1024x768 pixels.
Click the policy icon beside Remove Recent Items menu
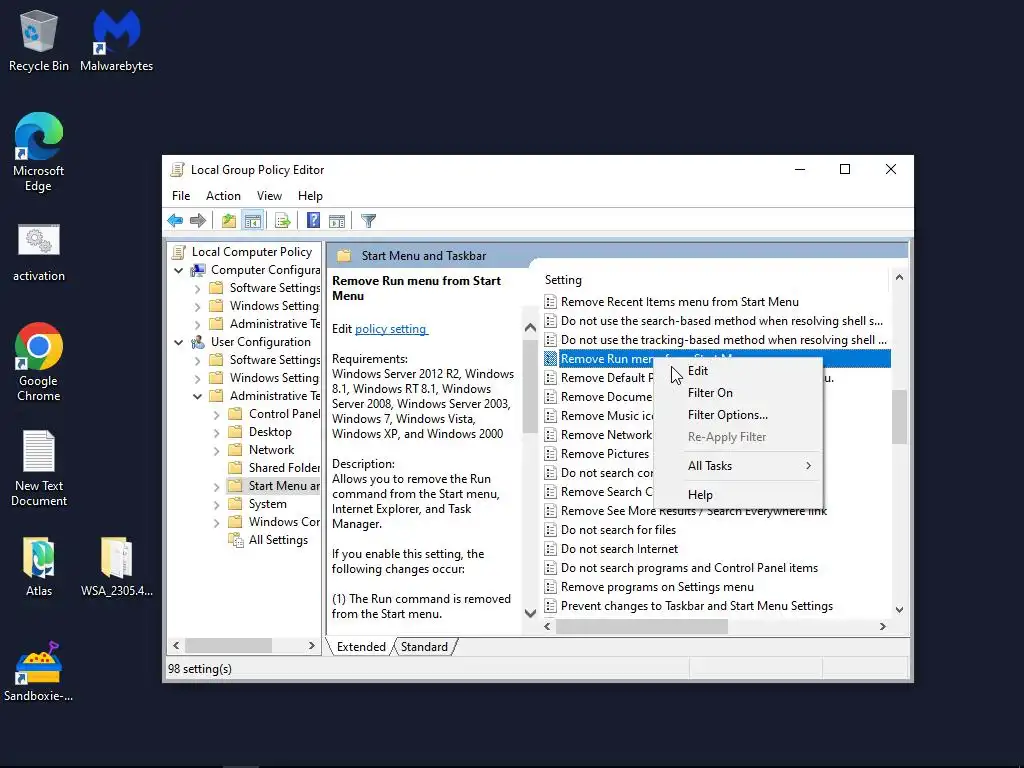551,302
